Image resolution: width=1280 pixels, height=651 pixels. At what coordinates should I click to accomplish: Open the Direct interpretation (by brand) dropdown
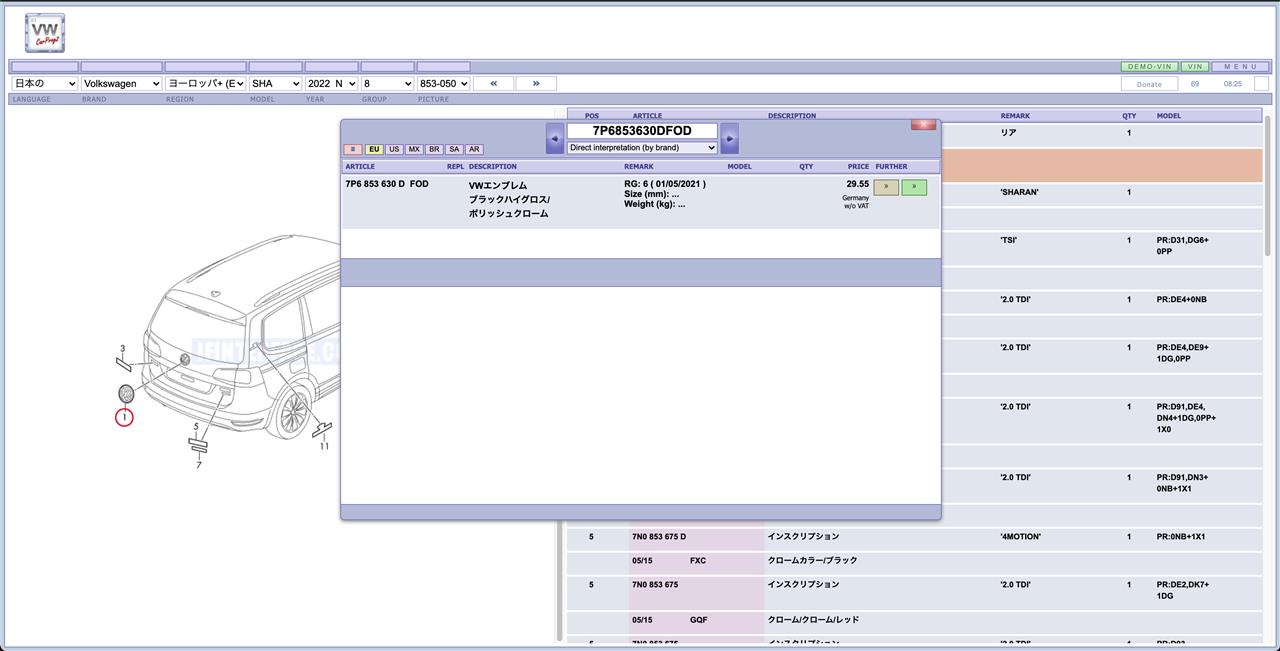pyautogui.click(x=642, y=147)
